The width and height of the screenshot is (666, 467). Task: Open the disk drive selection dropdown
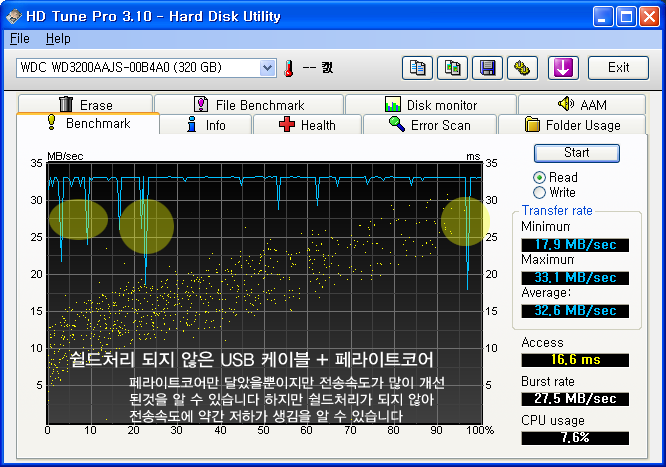coord(267,68)
